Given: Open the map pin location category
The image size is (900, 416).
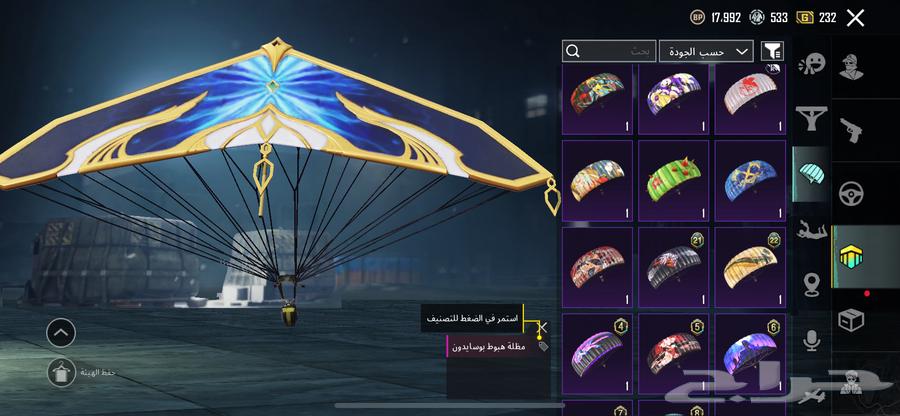Looking at the screenshot, I should [811, 285].
